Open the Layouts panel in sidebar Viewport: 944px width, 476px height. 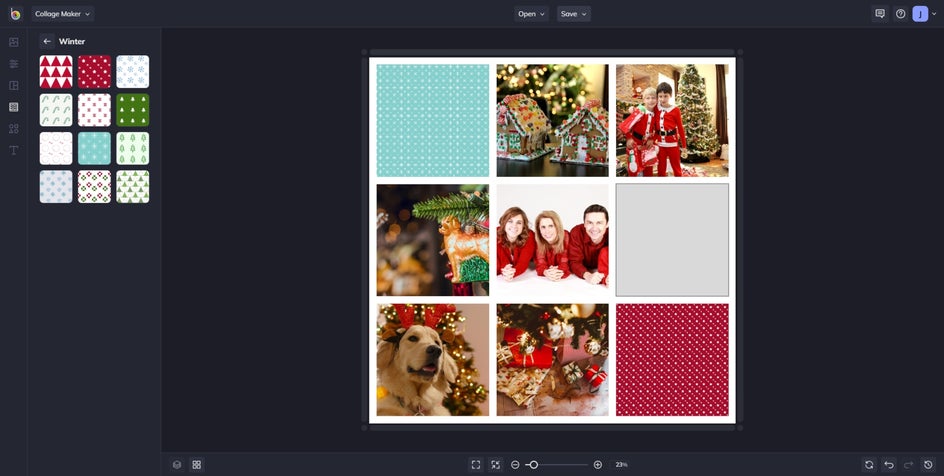pos(14,85)
